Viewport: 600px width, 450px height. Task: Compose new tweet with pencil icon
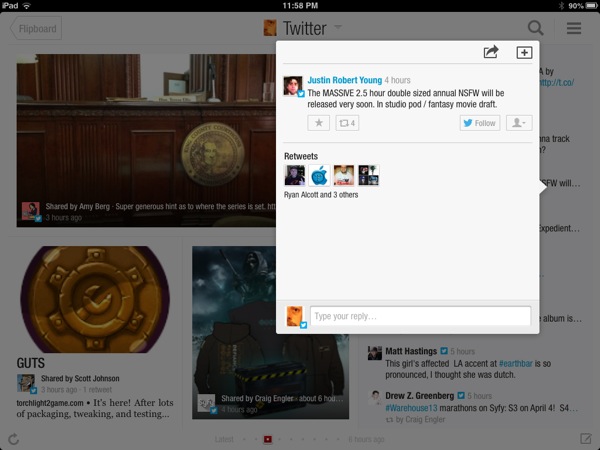click(x=585, y=439)
